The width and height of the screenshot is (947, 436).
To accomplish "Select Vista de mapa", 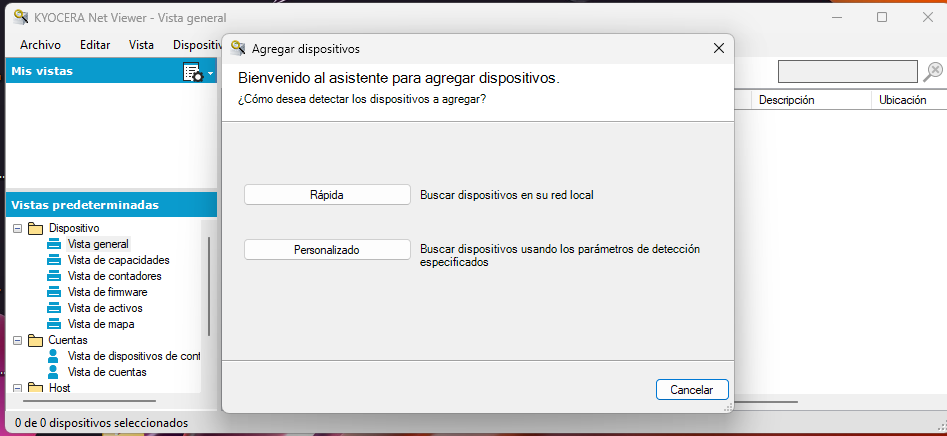I will coord(101,324).
